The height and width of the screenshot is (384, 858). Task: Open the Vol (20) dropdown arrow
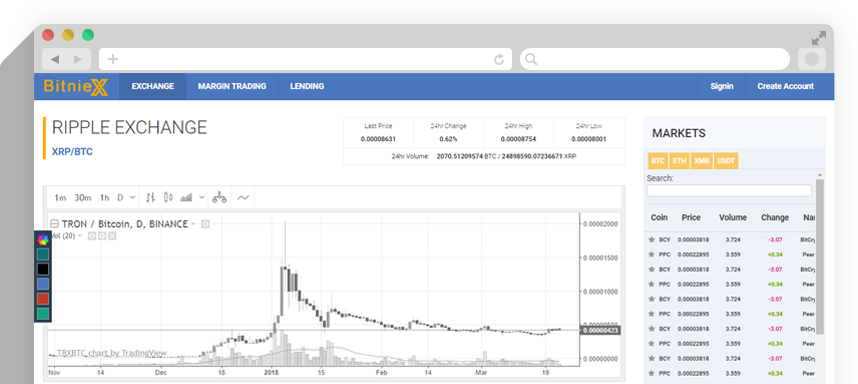tap(80, 236)
